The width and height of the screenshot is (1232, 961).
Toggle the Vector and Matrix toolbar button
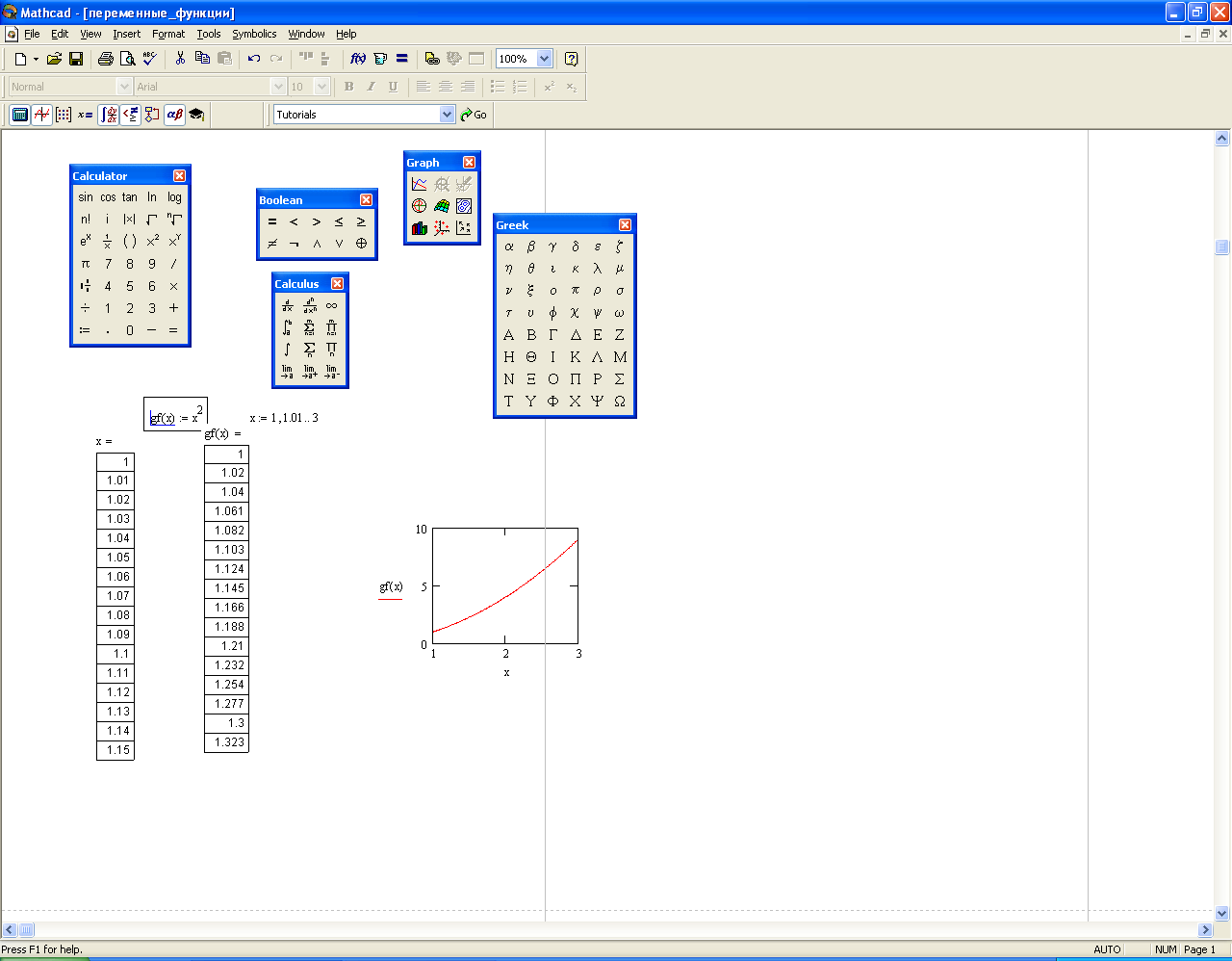click(x=64, y=115)
